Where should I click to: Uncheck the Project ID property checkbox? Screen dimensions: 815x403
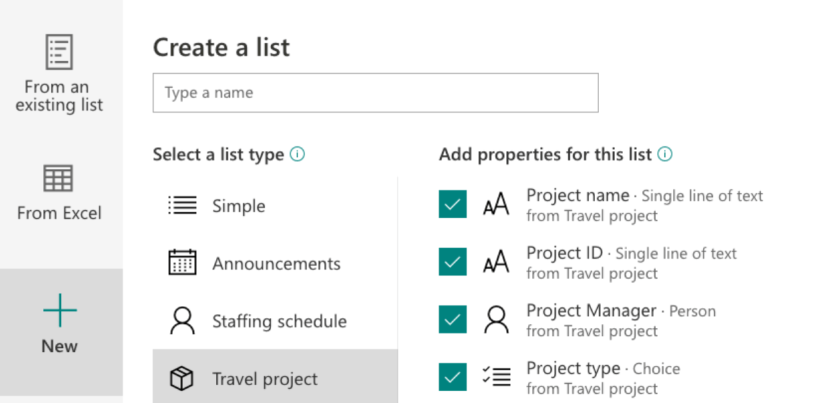click(x=453, y=262)
